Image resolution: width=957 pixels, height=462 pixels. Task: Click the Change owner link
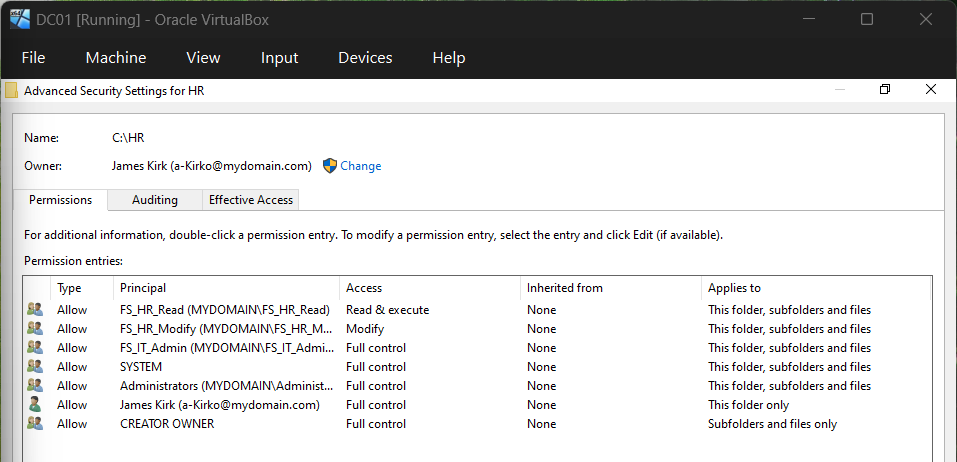tap(360, 166)
